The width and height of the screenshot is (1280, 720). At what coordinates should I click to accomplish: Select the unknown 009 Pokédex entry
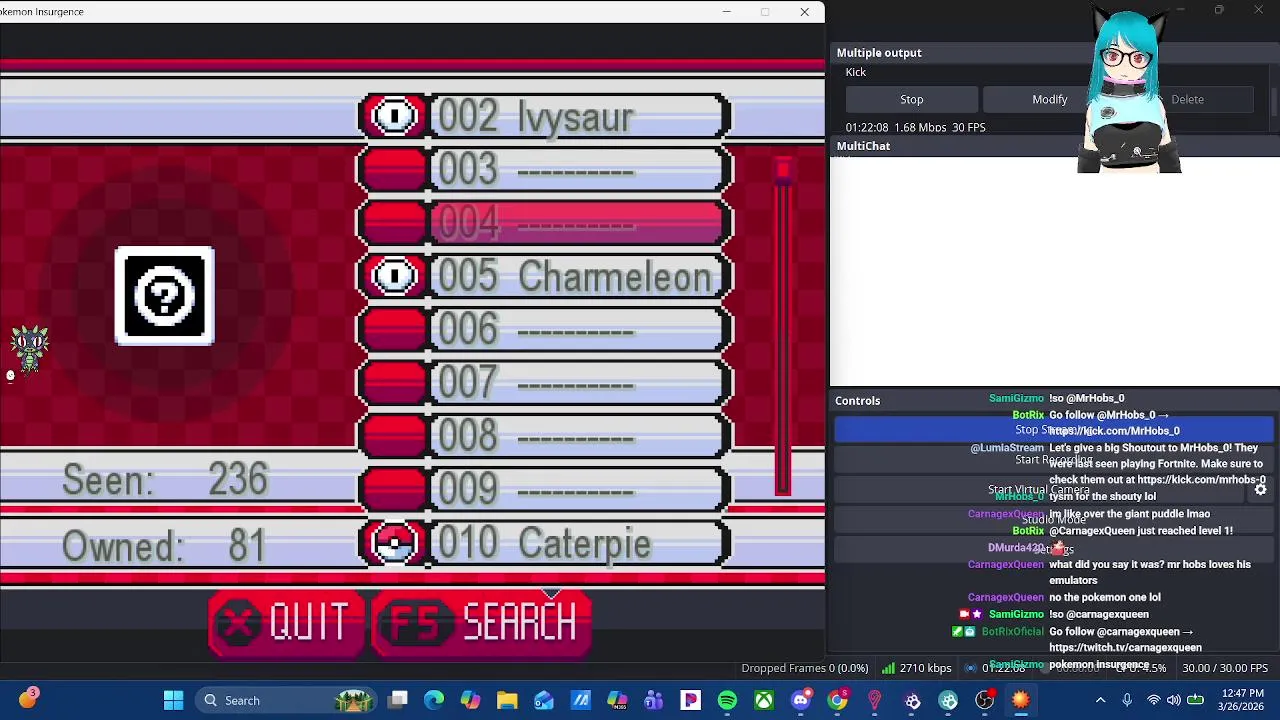point(544,489)
